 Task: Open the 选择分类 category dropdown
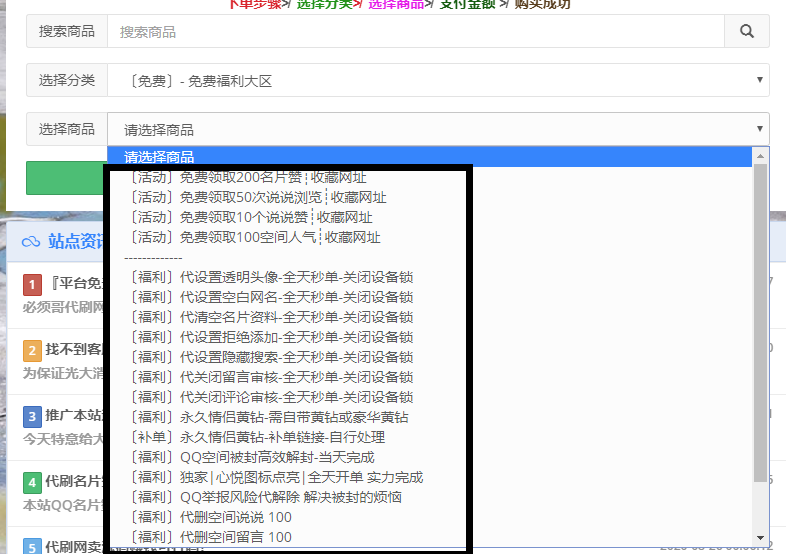tap(438, 80)
